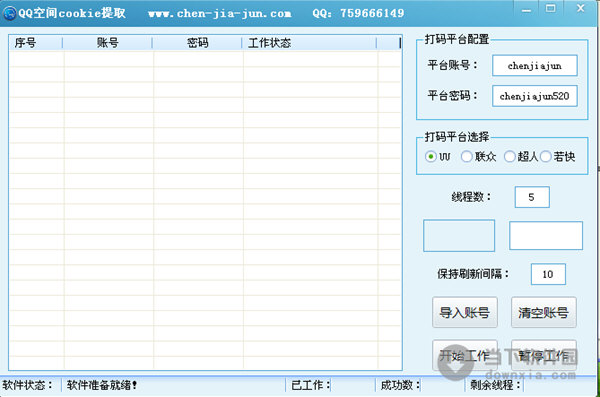Viewport: 600px width, 397px height.
Task: Focus the 线程数 thread count field
Action: point(532,197)
